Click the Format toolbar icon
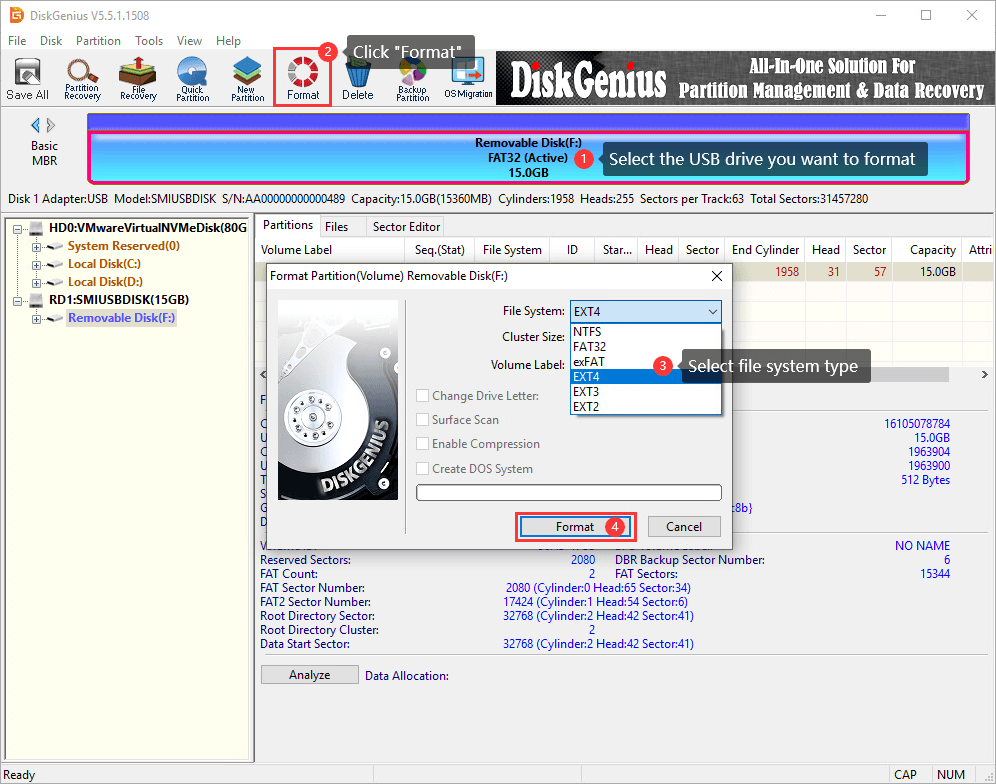Image resolution: width=996 pixels, height=784 pixels. pyautogui.click(x=303, y=79)
